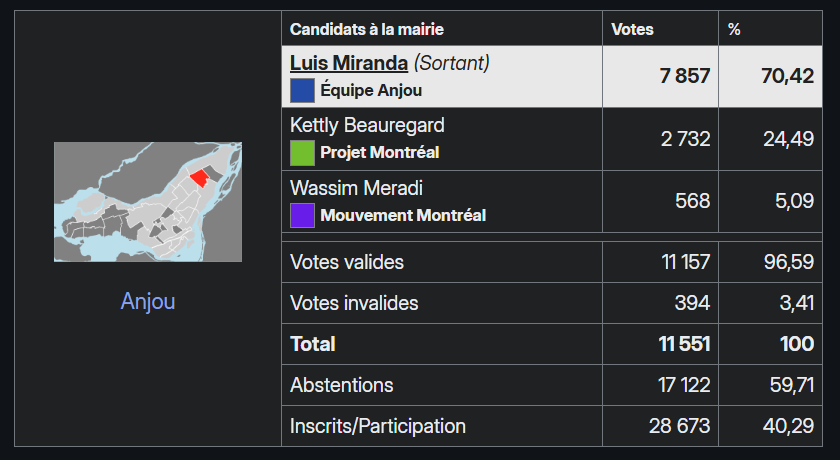
Task: Click the Inscrits/Participation row label
Action: tap(378, 426)
